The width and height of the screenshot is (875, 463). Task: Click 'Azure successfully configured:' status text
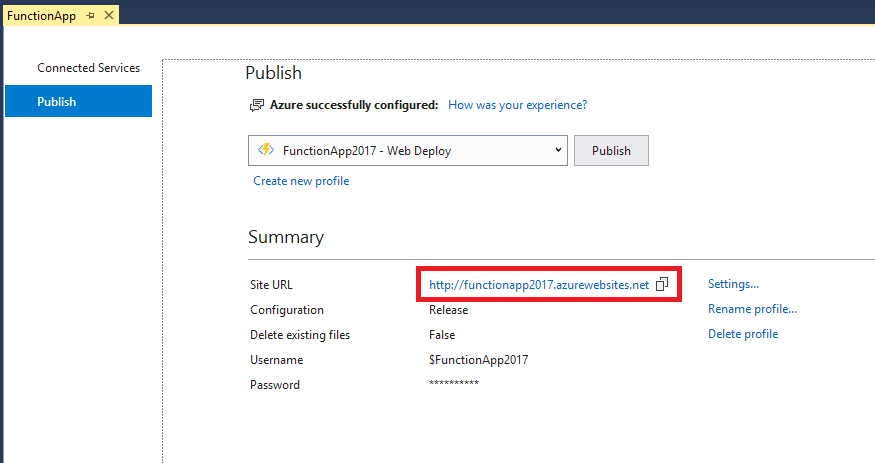pyautogui.click(x=354, y=105)
